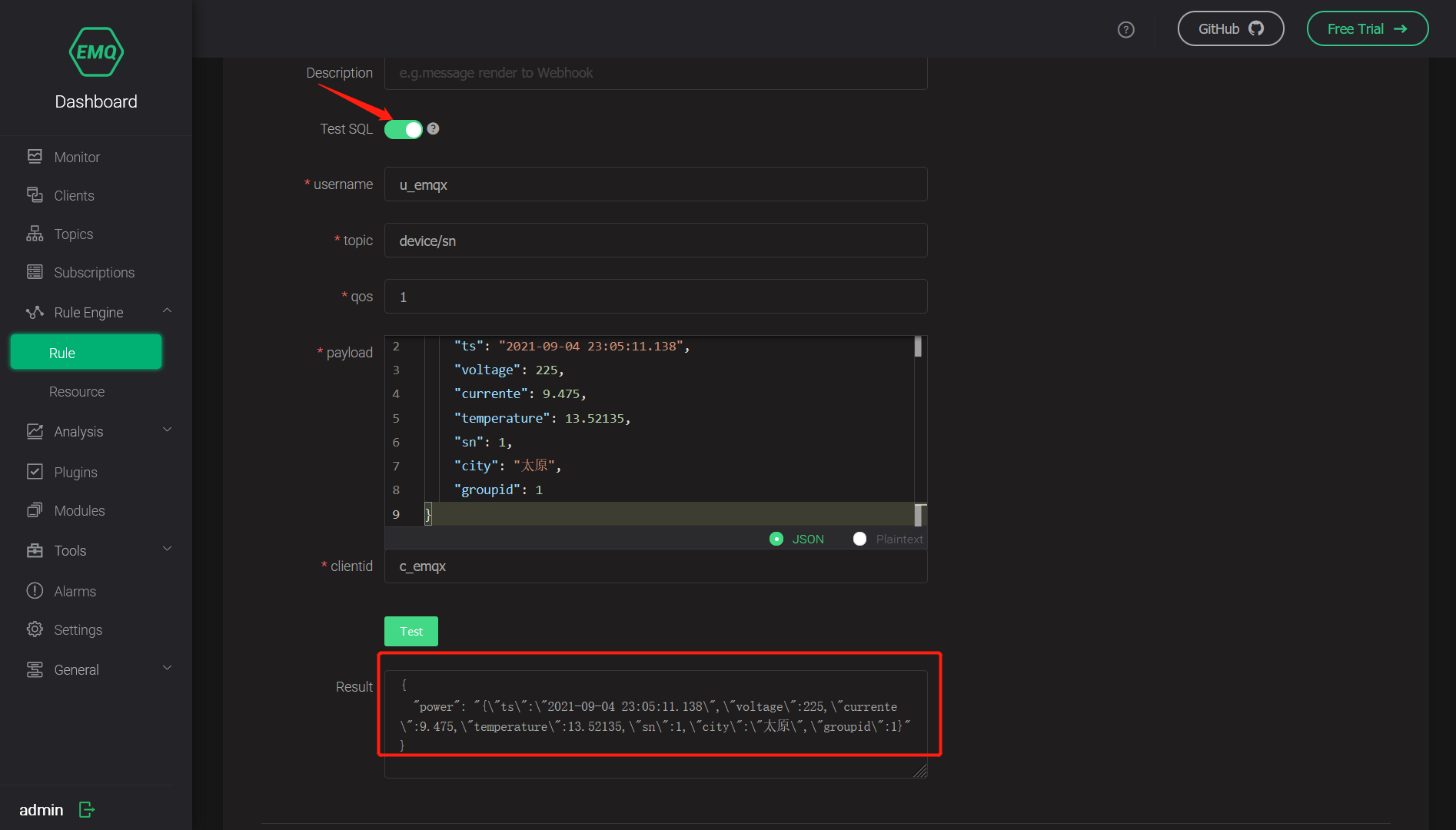Screen dimensions: 1456x830
Task: Open the Topics menu item
Action: point(96,234)
